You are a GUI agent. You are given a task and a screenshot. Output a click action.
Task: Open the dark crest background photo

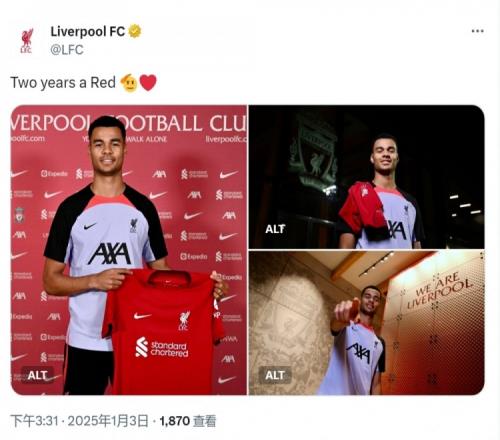[x=367, y=177]
